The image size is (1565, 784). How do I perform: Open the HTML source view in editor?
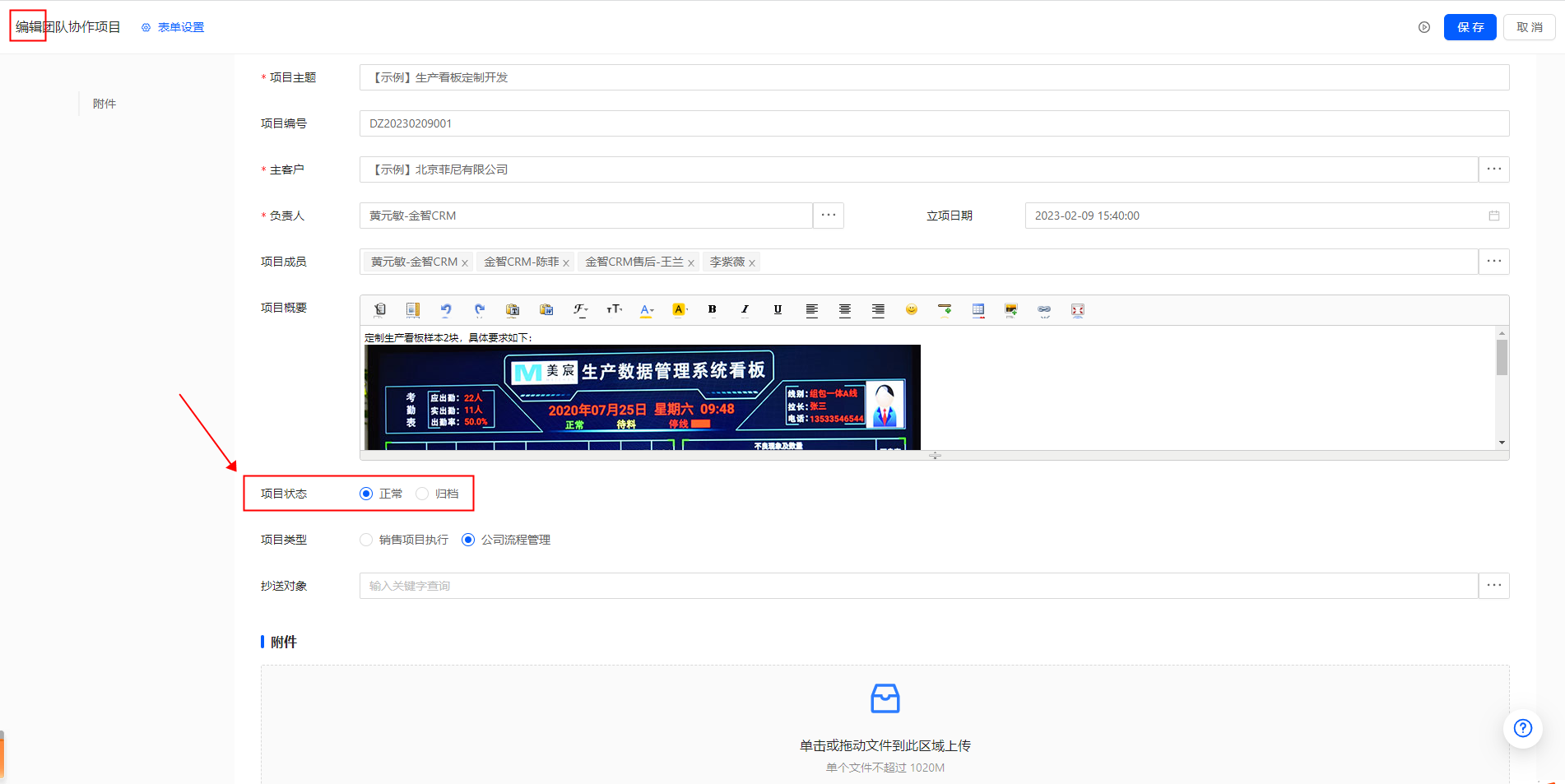pyautogui.click(x=379, y=310)
